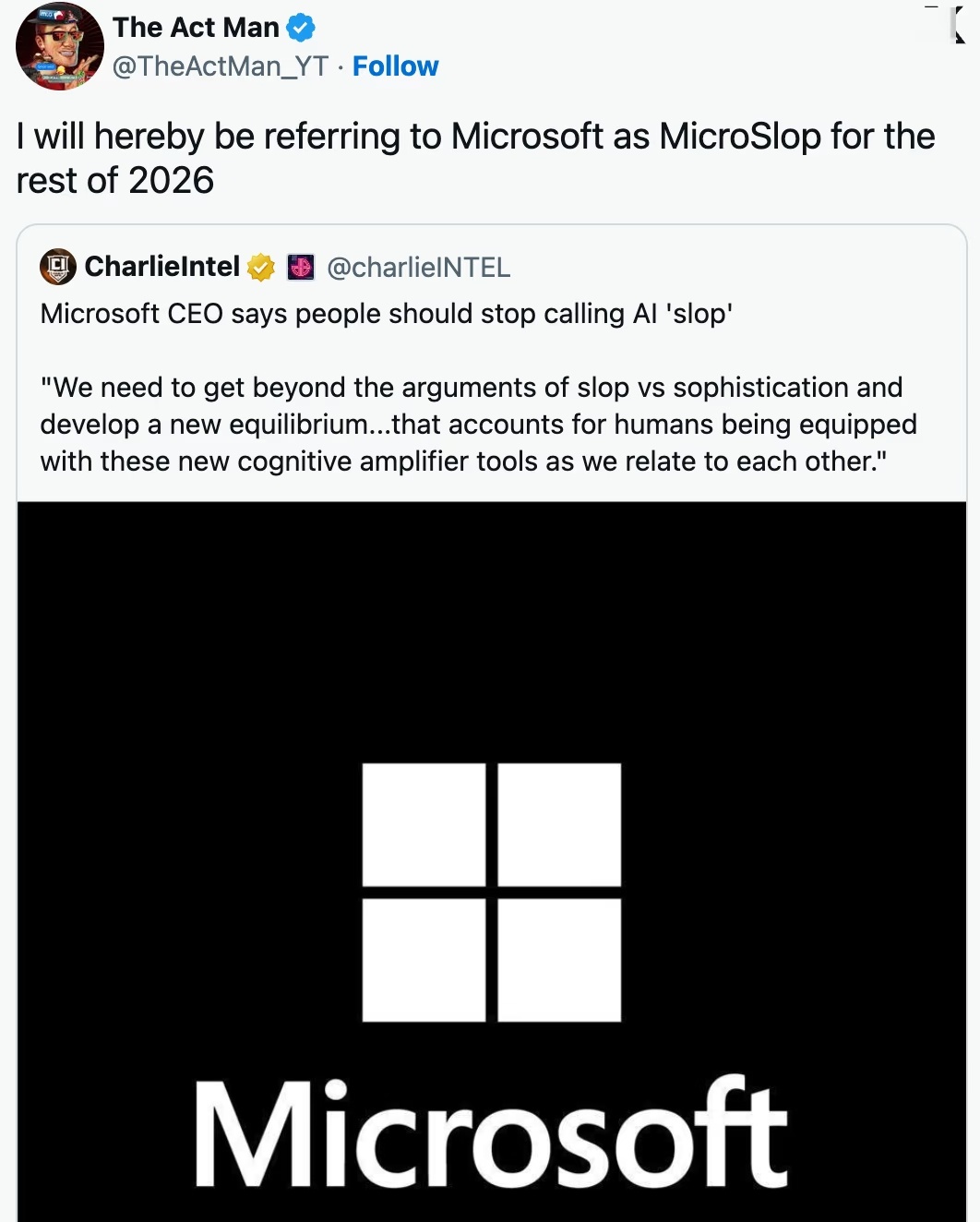The height and width of the screenshot is (1222, 980).
Task: Click the Microsoft four-square logo graphic
Action: (x=492, y=892)
